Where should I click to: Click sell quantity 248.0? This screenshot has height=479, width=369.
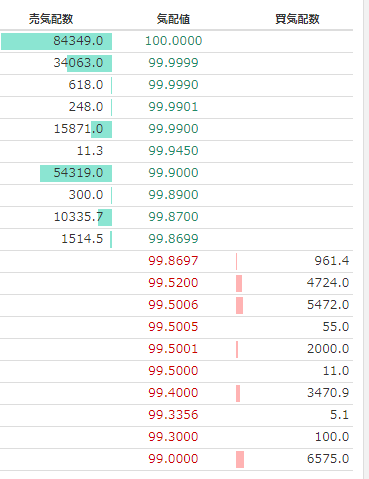click(86, 107)
